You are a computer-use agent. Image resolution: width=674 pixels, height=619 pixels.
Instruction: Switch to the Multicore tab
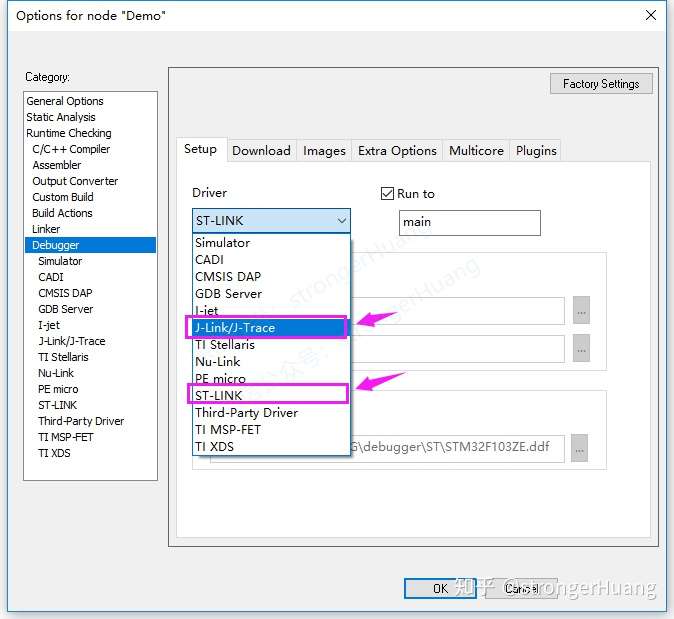[x=476, y=151]
